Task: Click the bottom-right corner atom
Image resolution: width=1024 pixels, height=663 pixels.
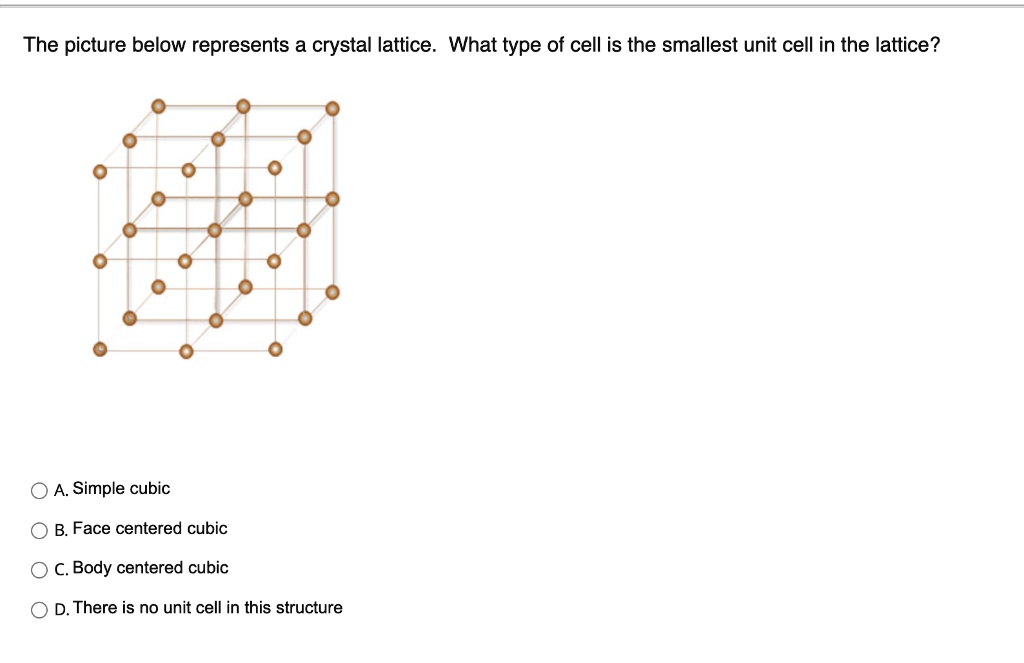Action: pyautogui.click(x=274, y=351)
